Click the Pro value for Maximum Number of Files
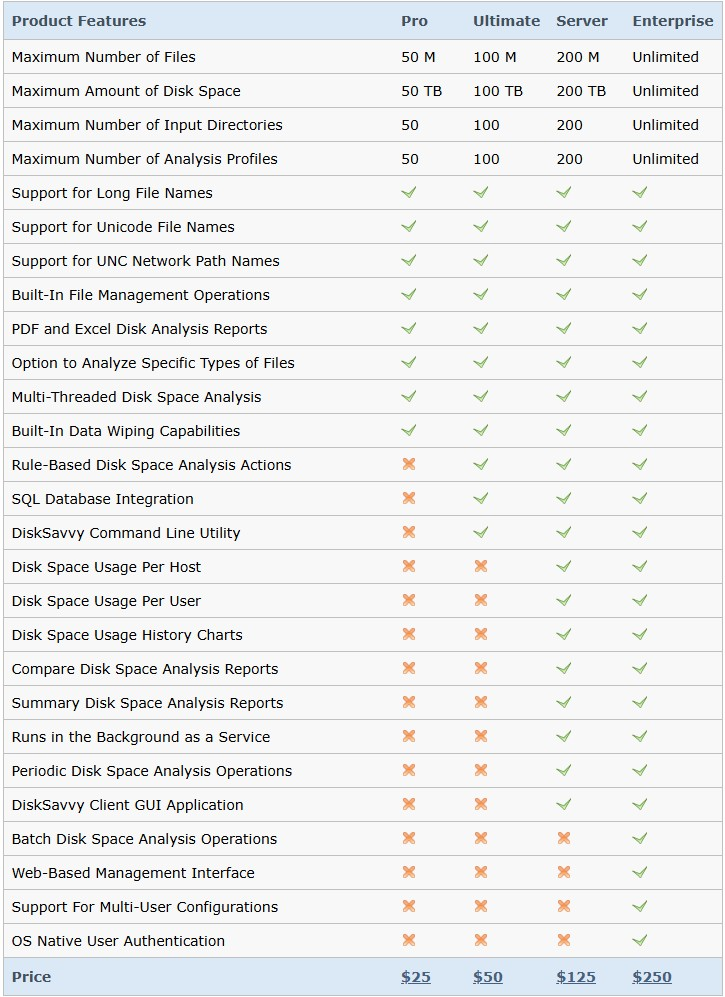Image resolution: width=725 pixels, height=997 pixels. (418, 57)
